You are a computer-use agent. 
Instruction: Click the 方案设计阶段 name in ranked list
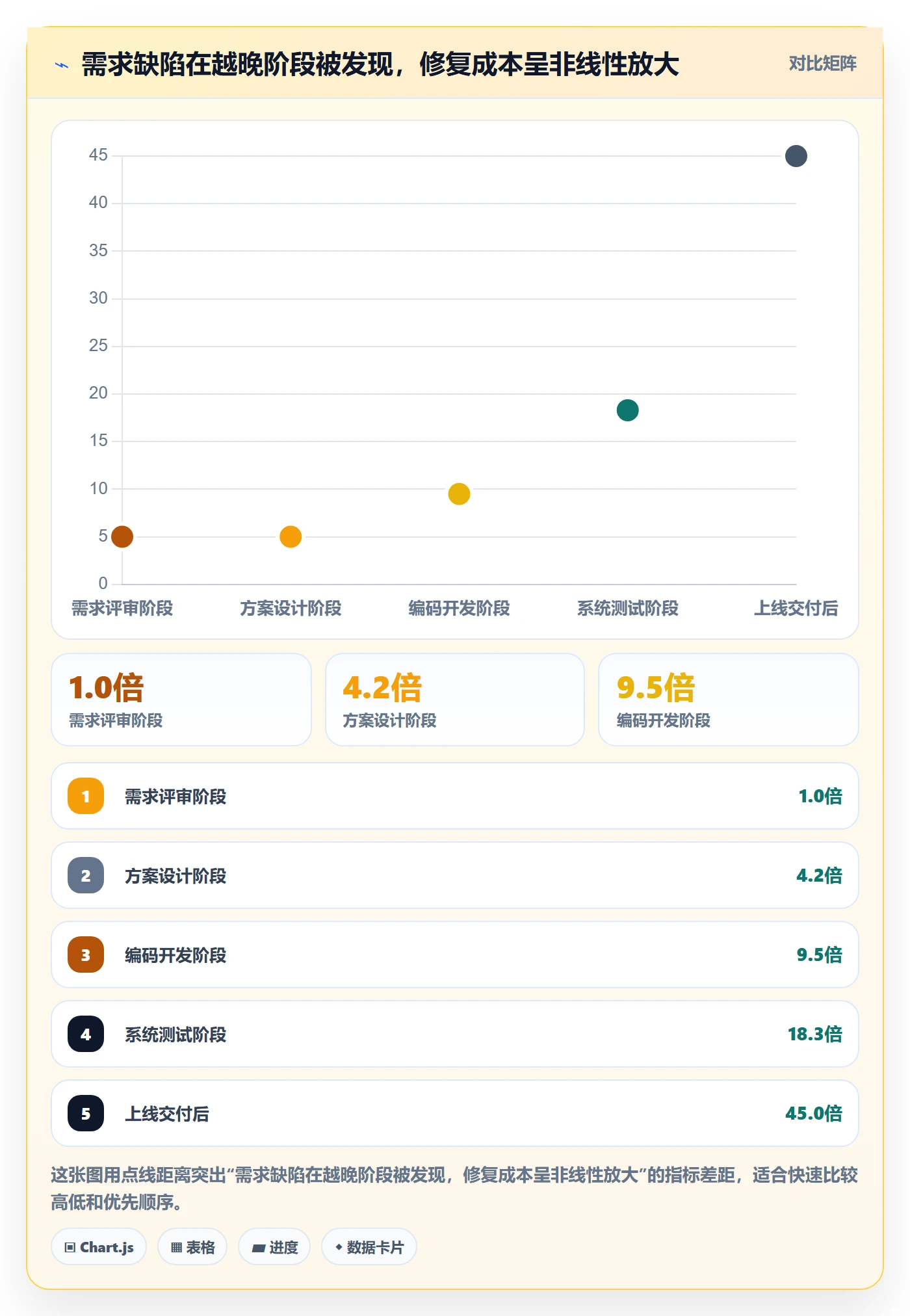(175, 876)
